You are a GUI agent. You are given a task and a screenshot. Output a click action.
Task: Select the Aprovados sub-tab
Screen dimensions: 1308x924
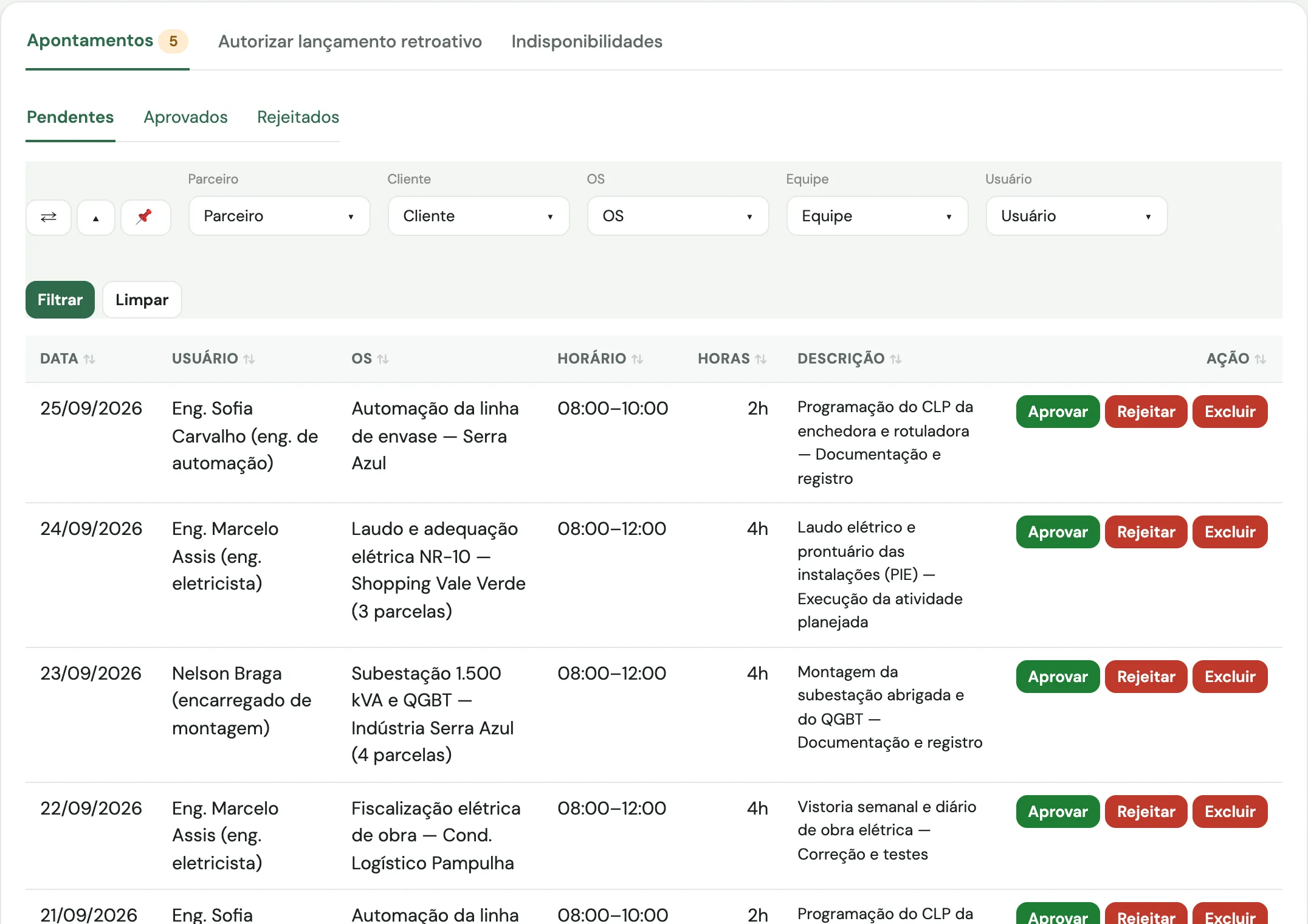point(185,117)
